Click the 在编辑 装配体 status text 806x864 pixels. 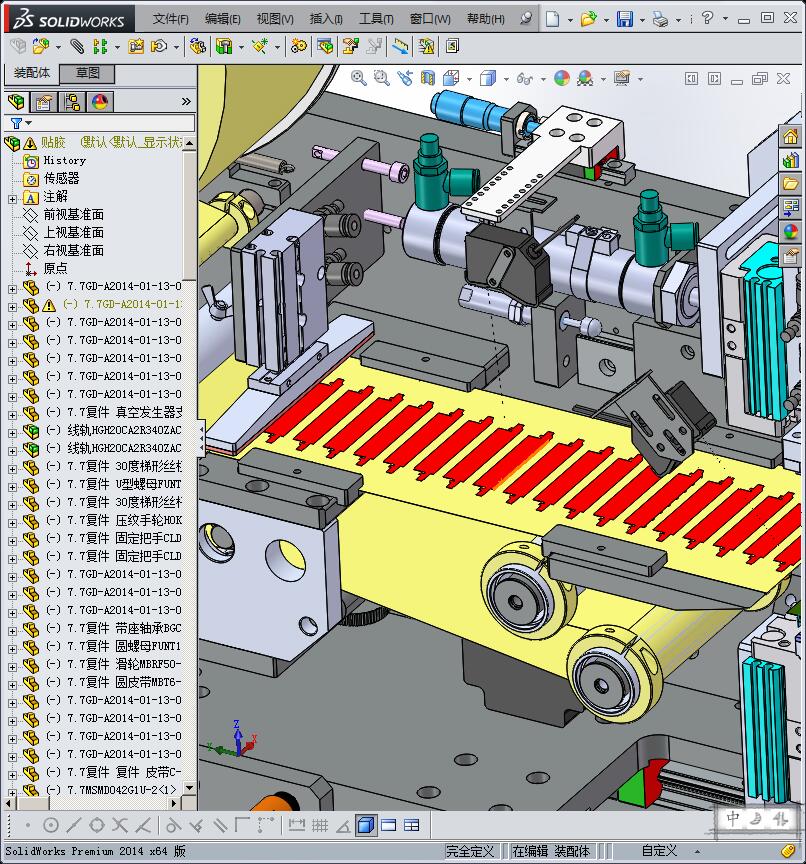[551, 851]
